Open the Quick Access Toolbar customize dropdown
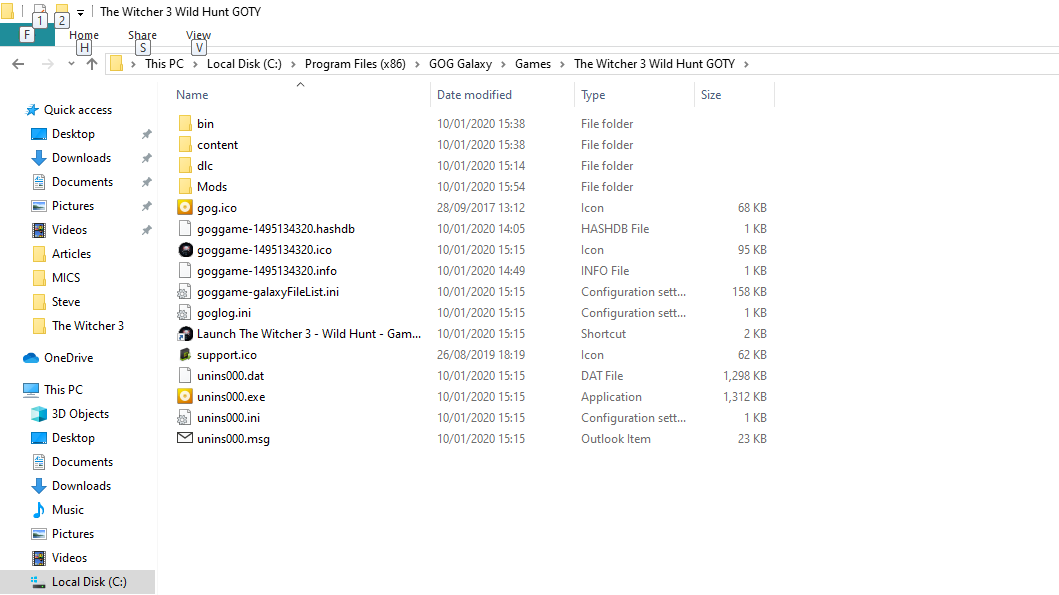The height and width of the screenshot is (595, 1059). [80, 12]
